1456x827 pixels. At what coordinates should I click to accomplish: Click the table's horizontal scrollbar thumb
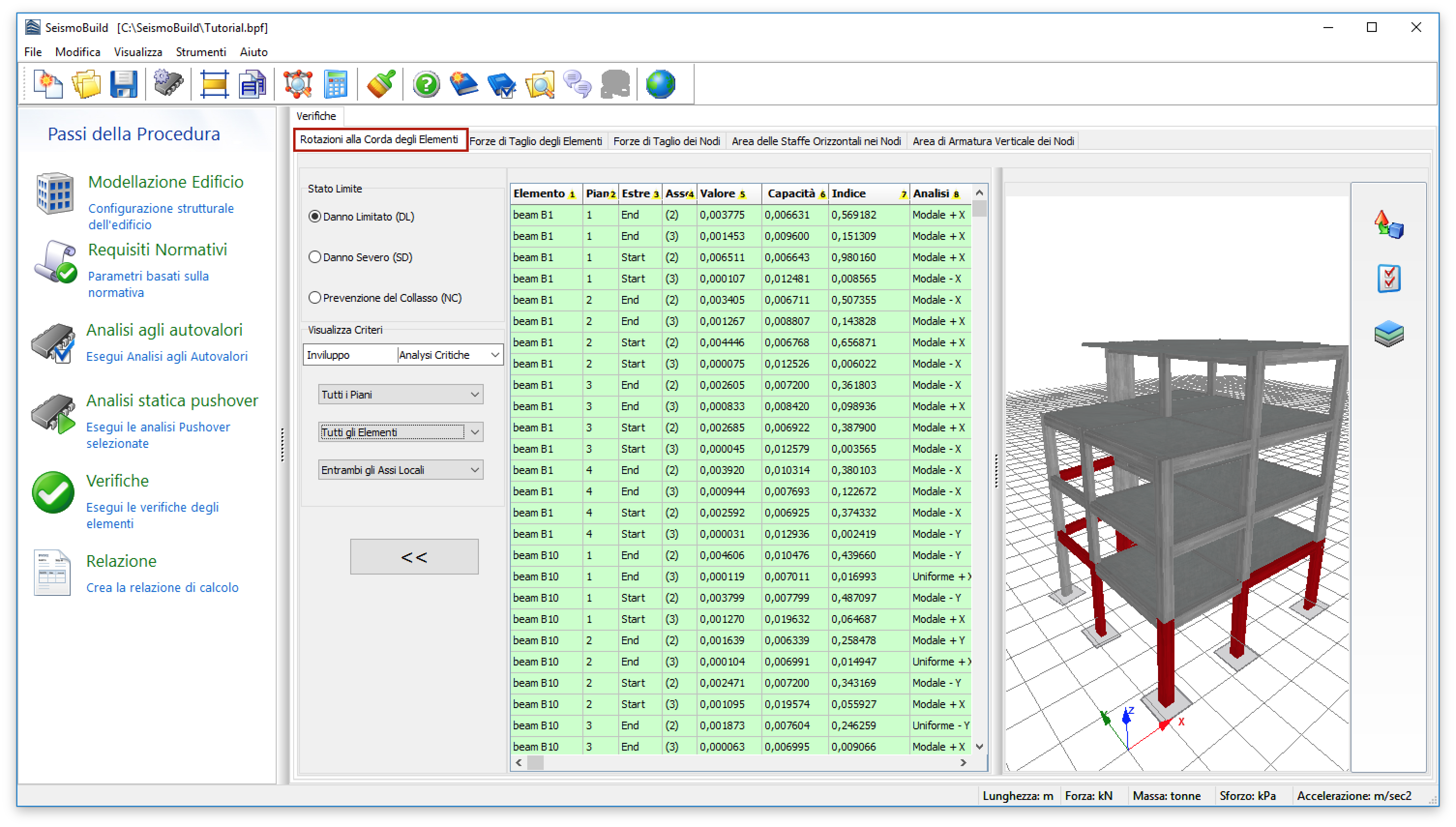535,763
